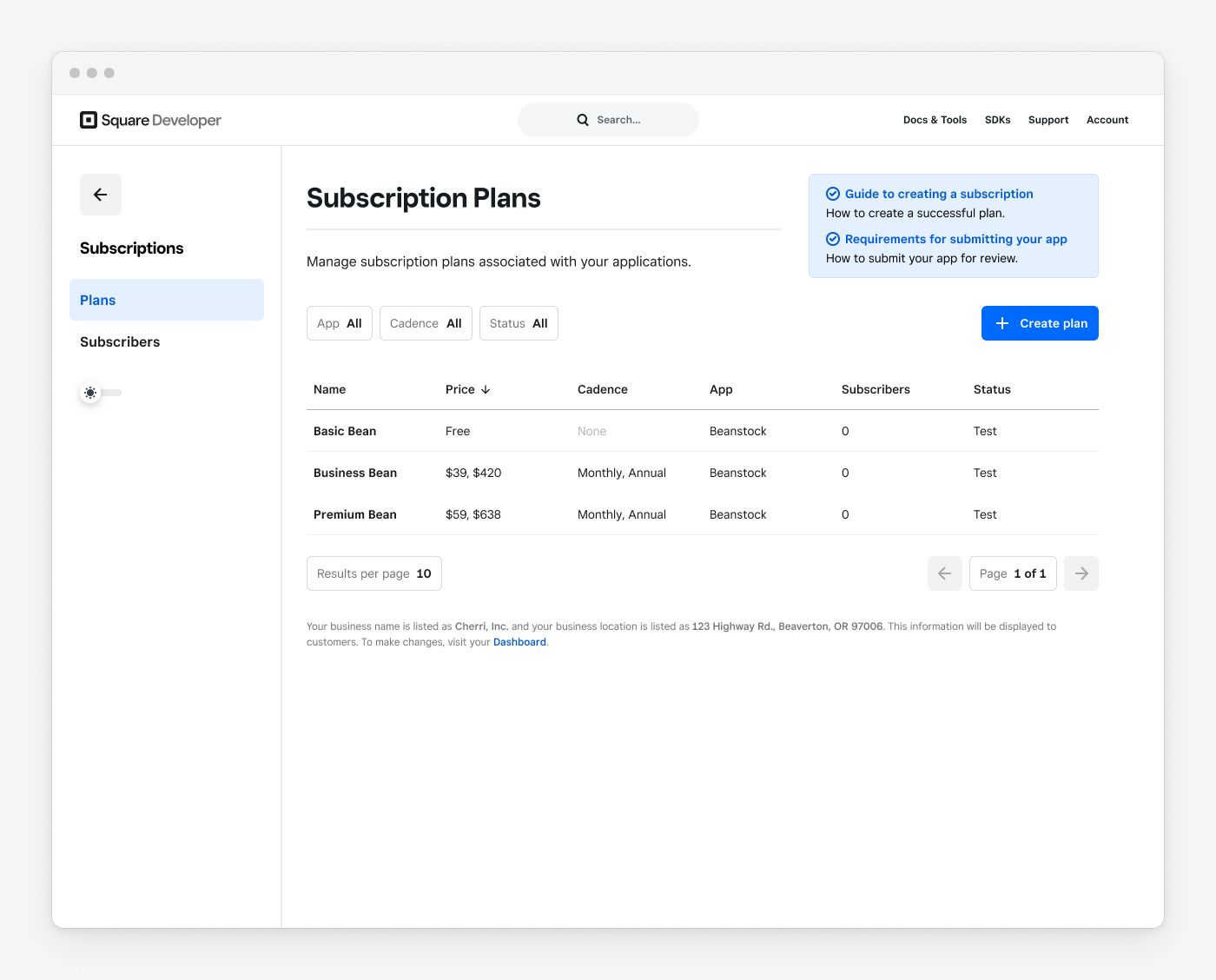
Task: Open Docs & Tools menu
Action: pyautogui.click(x=935, y=120)
